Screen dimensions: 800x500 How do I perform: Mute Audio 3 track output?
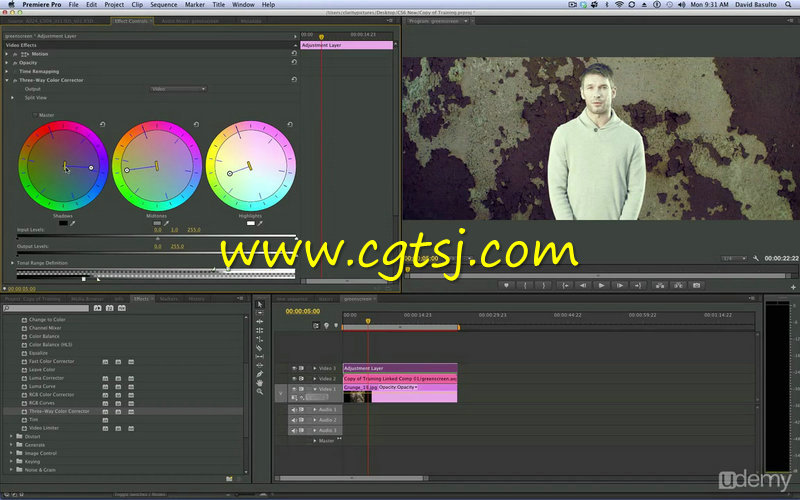tap(294, 430)
